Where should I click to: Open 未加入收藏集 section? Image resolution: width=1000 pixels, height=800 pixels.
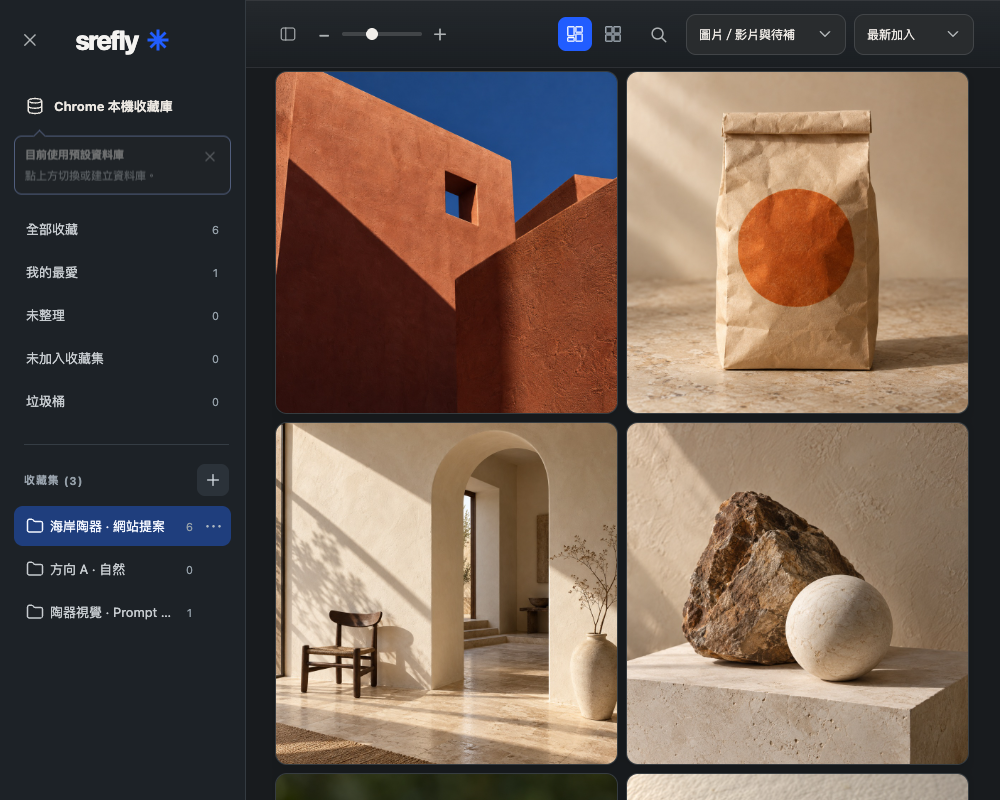122,359
